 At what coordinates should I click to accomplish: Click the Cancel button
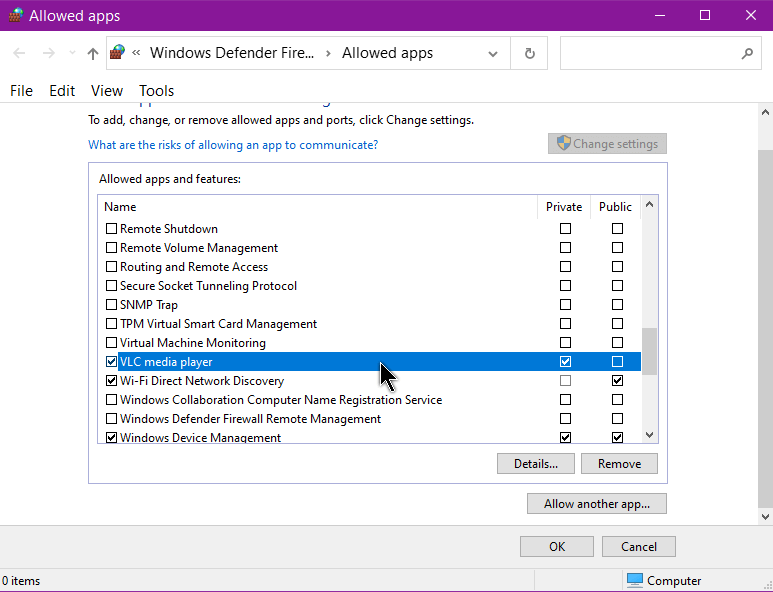pyautogui.click(x=639, y=547)
